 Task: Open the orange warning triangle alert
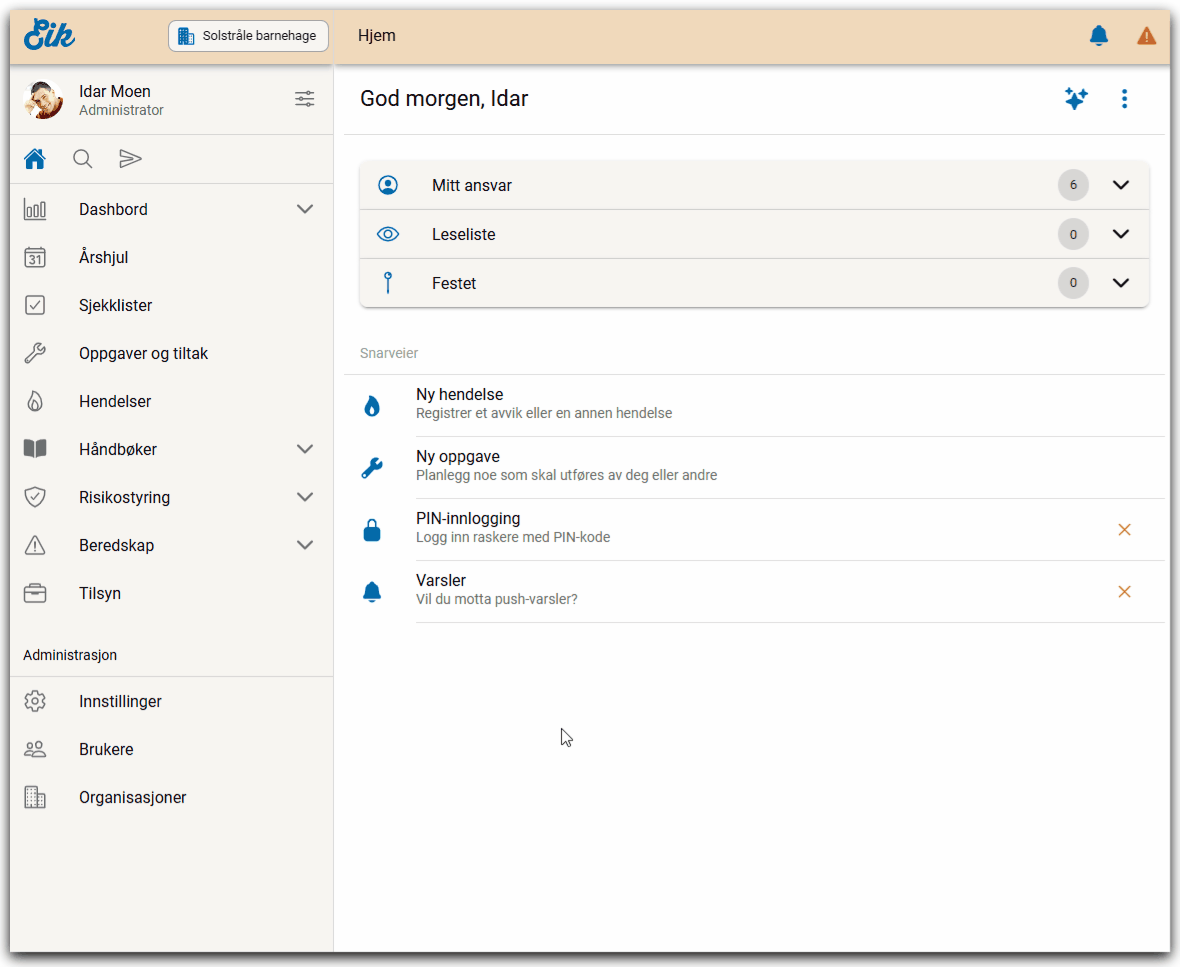coord(1146,36)
